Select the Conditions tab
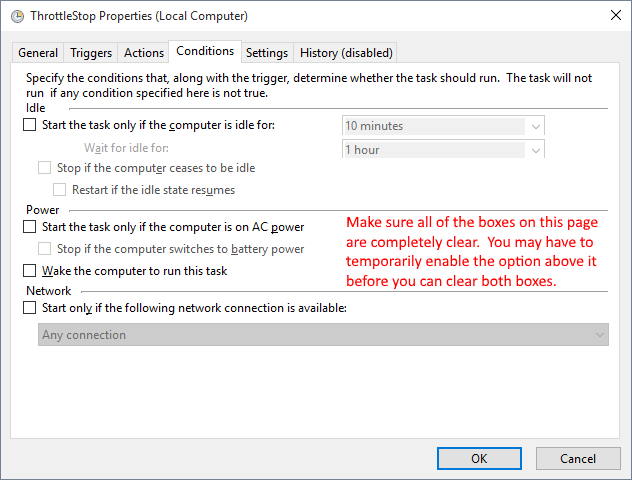The width and height of the screenshot is (632, 480). tap(205, 51)
